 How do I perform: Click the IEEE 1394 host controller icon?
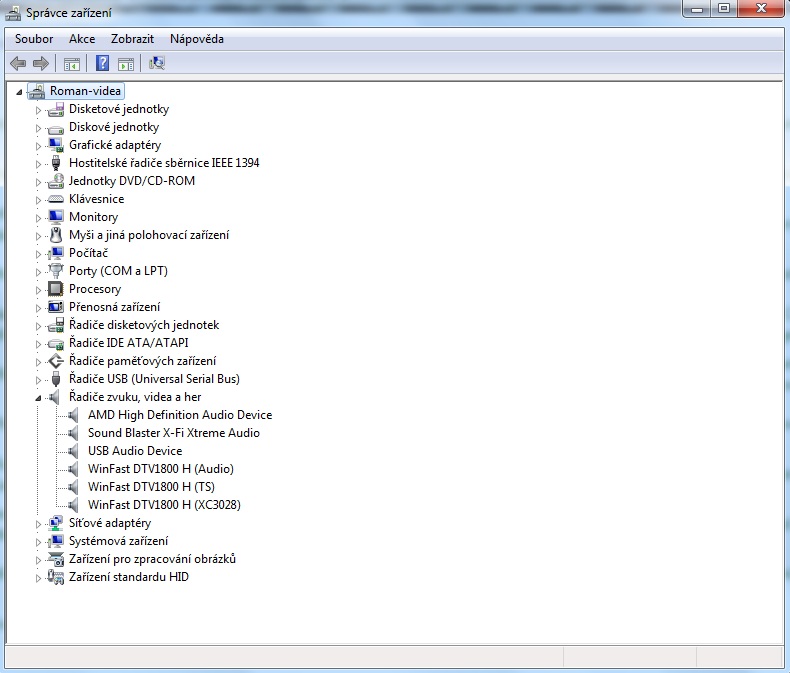[56, 163]
